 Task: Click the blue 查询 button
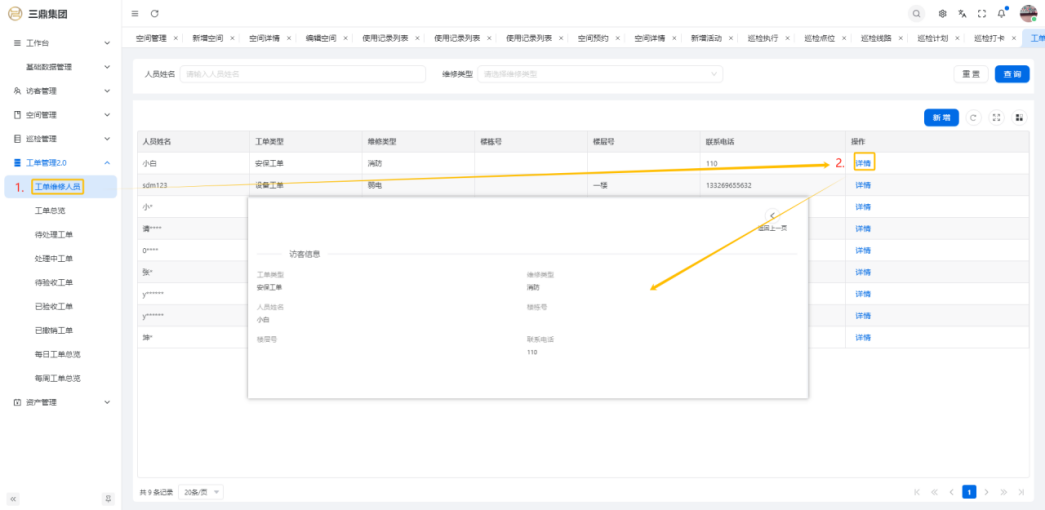tap(1011, 74)
